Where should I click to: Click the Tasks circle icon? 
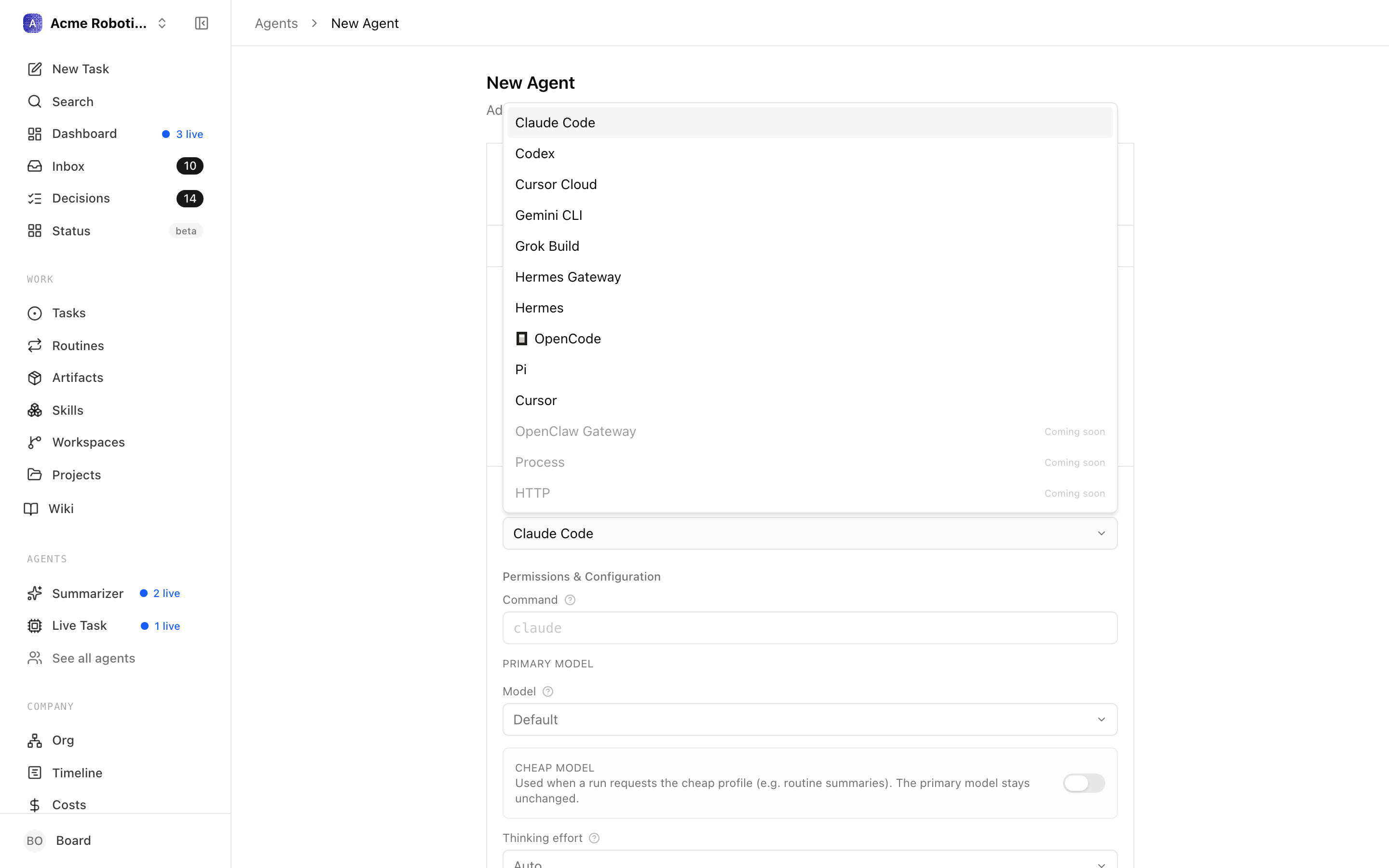(x=34, y=313)
